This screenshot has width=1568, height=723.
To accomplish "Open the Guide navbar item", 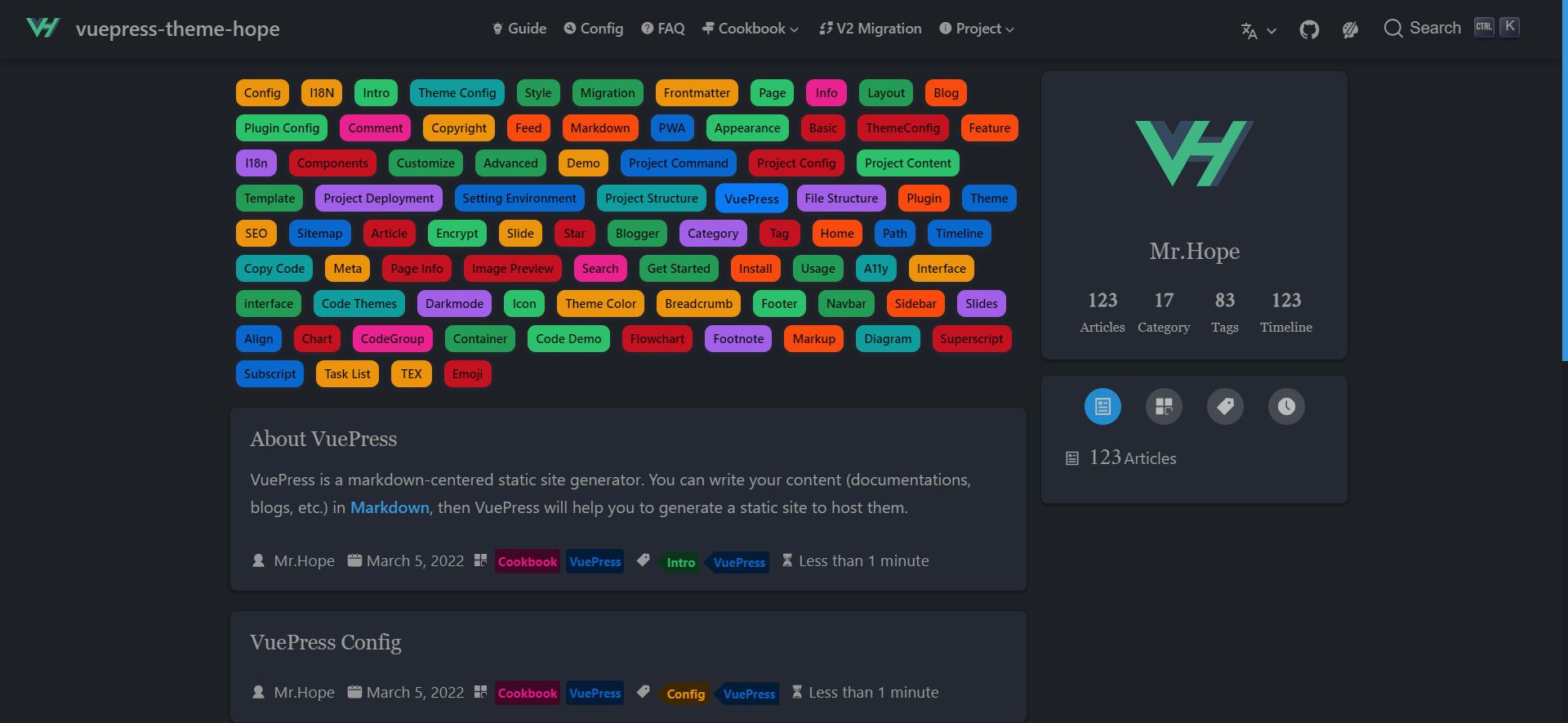I will (x=519, y=29).
